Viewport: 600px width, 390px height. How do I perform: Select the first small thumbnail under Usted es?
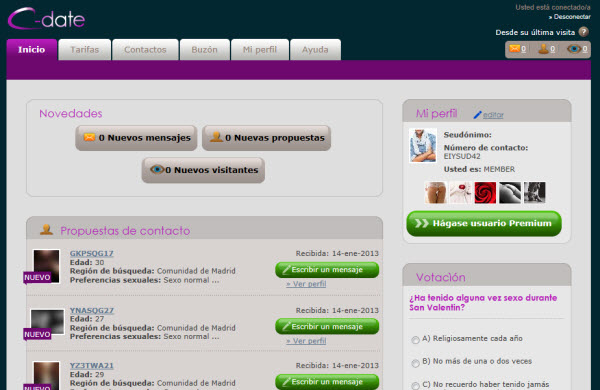pos(435,193)
